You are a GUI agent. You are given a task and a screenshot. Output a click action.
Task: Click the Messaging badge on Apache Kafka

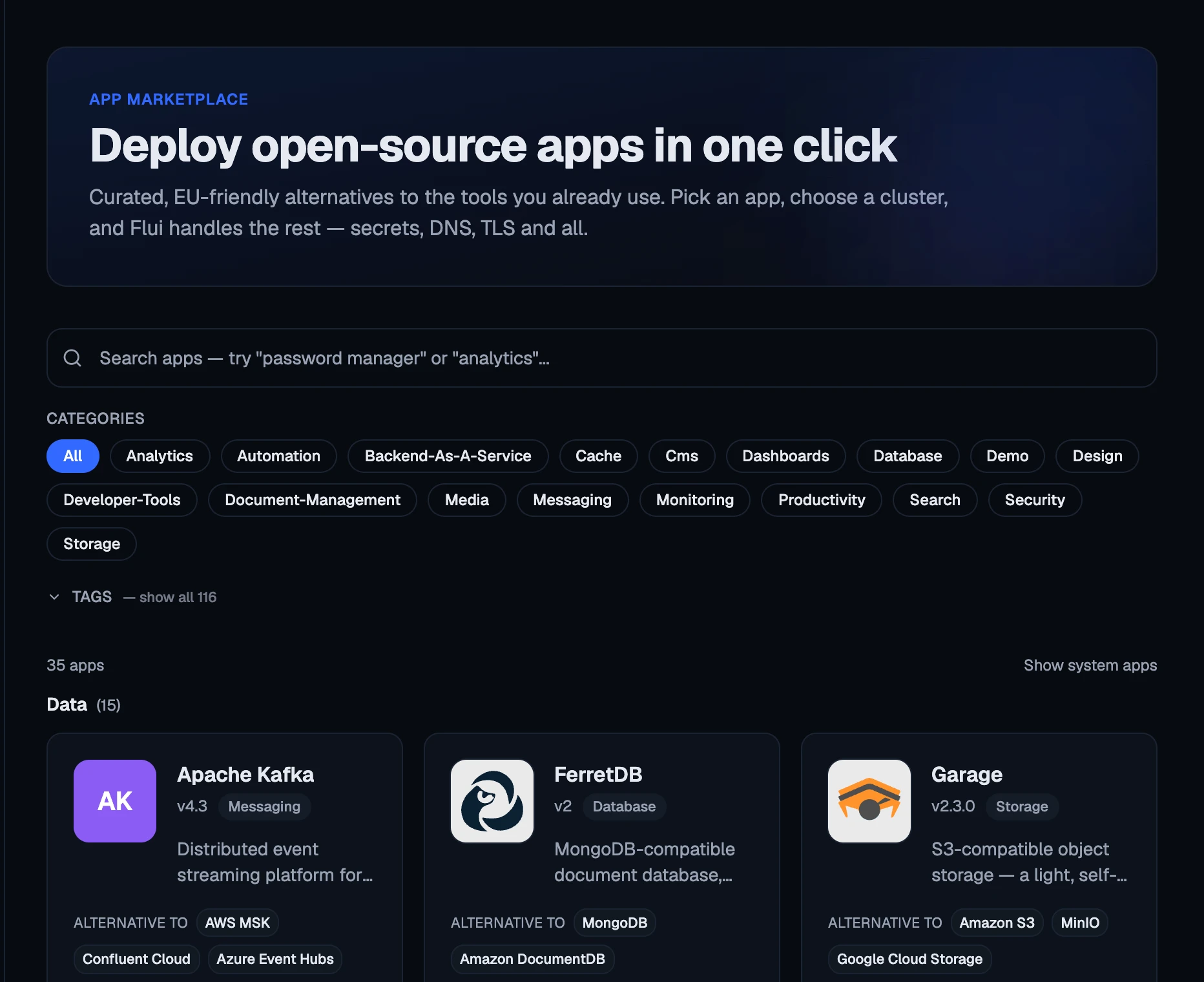click(x=264, y=806)
